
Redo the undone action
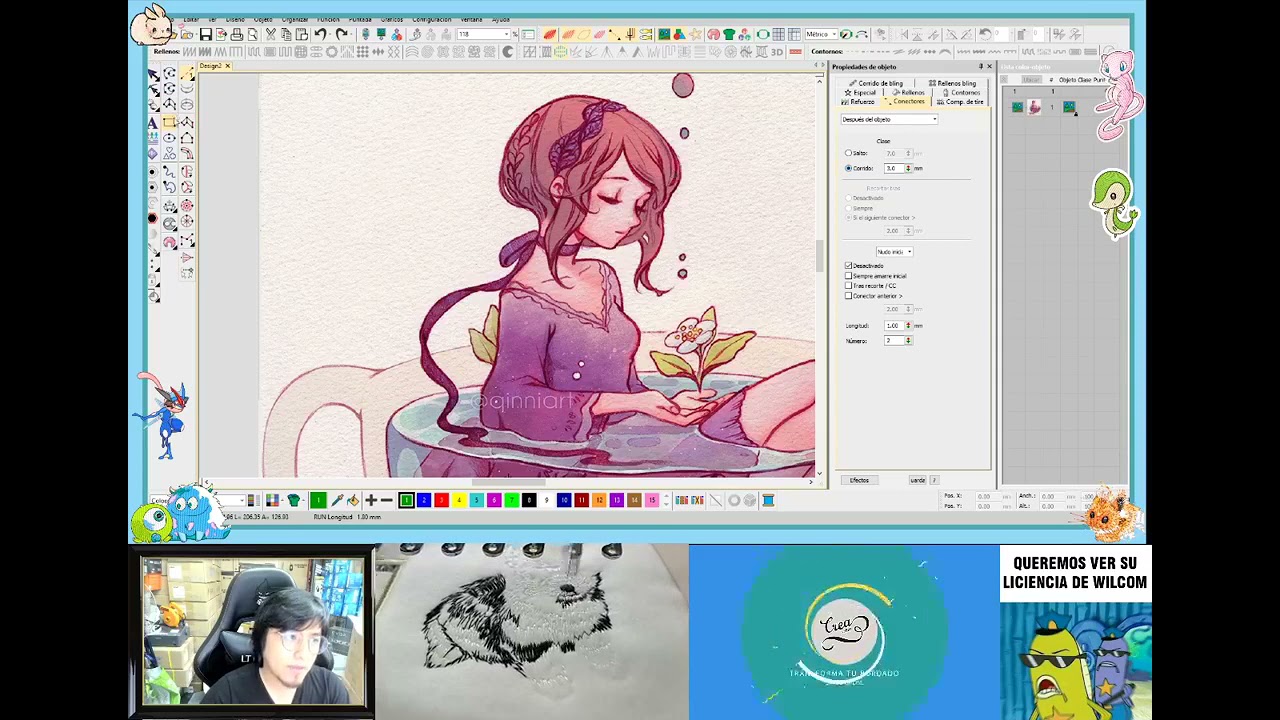[x=342, y=35]
